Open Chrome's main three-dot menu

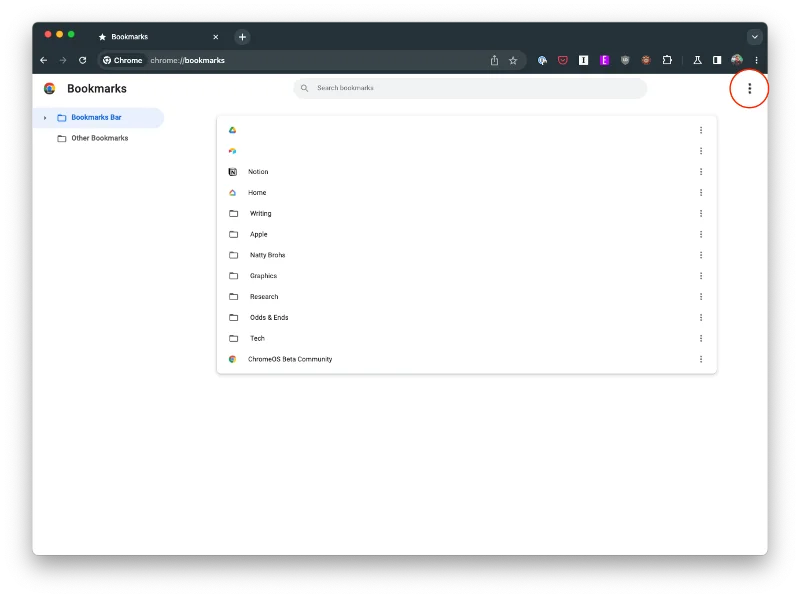tap(756, 60)
